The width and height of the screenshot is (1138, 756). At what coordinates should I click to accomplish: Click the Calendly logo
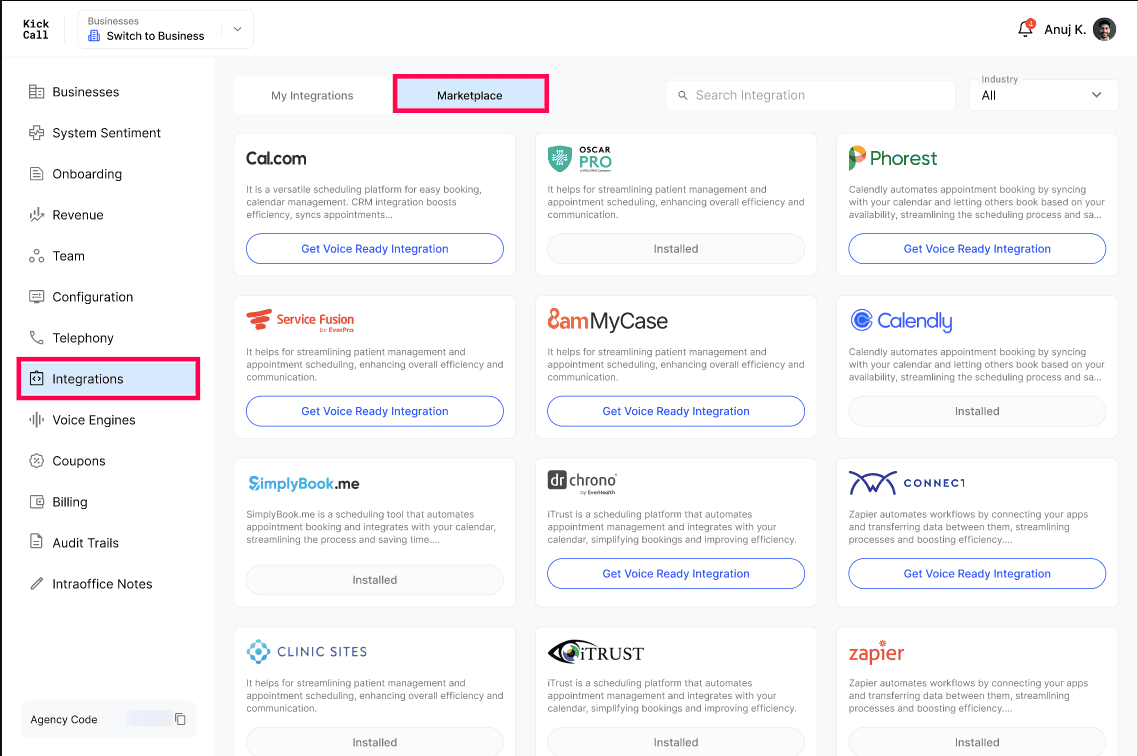(x=901, y=320)
